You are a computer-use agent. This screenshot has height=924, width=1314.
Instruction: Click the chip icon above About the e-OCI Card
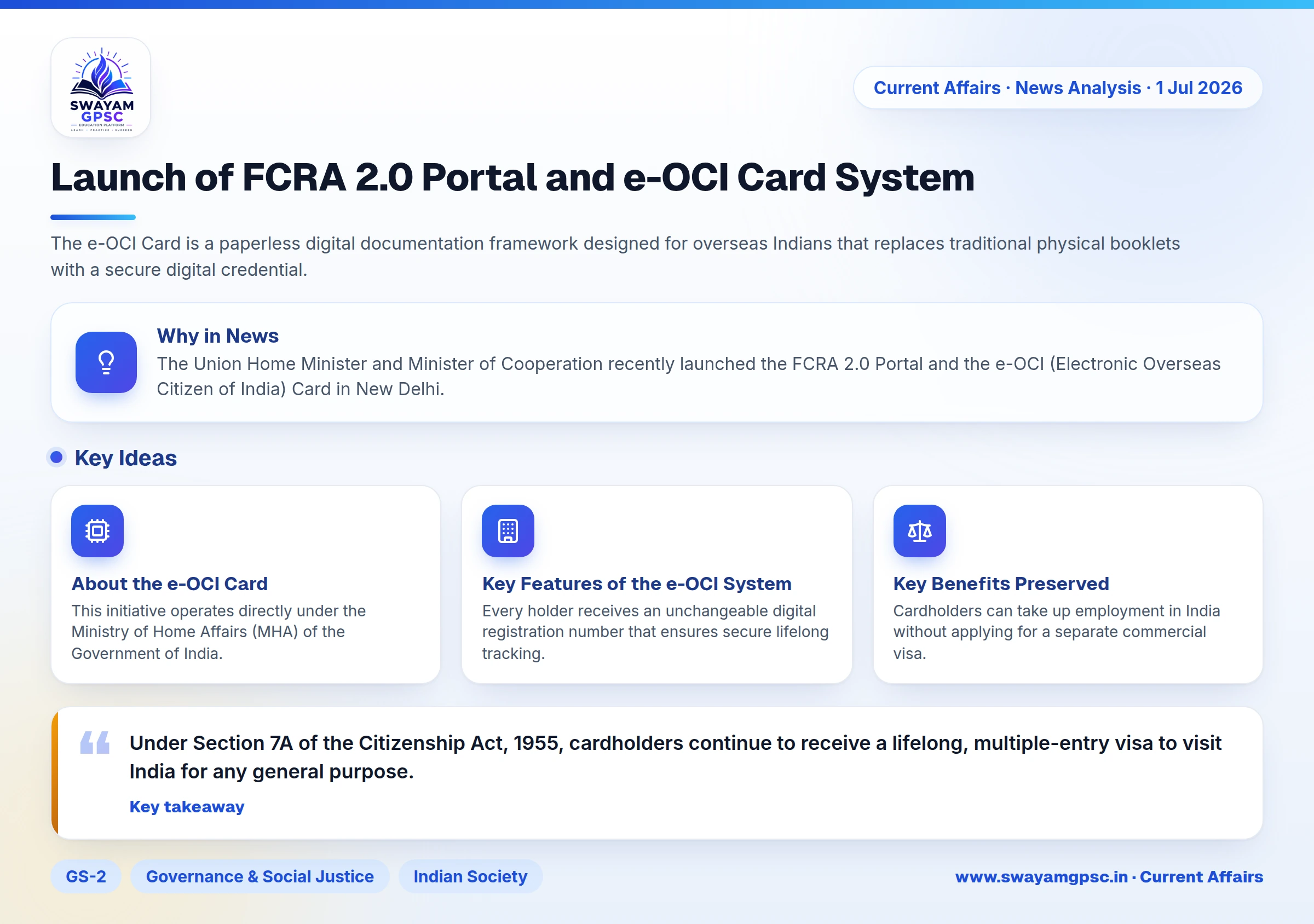pos(97,531)
